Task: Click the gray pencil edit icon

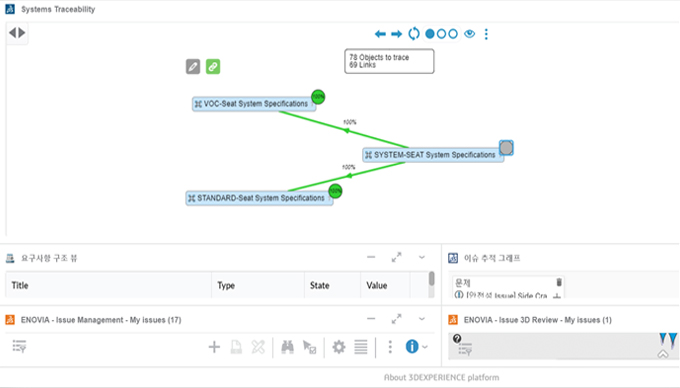Action: [x=193, y=67]
